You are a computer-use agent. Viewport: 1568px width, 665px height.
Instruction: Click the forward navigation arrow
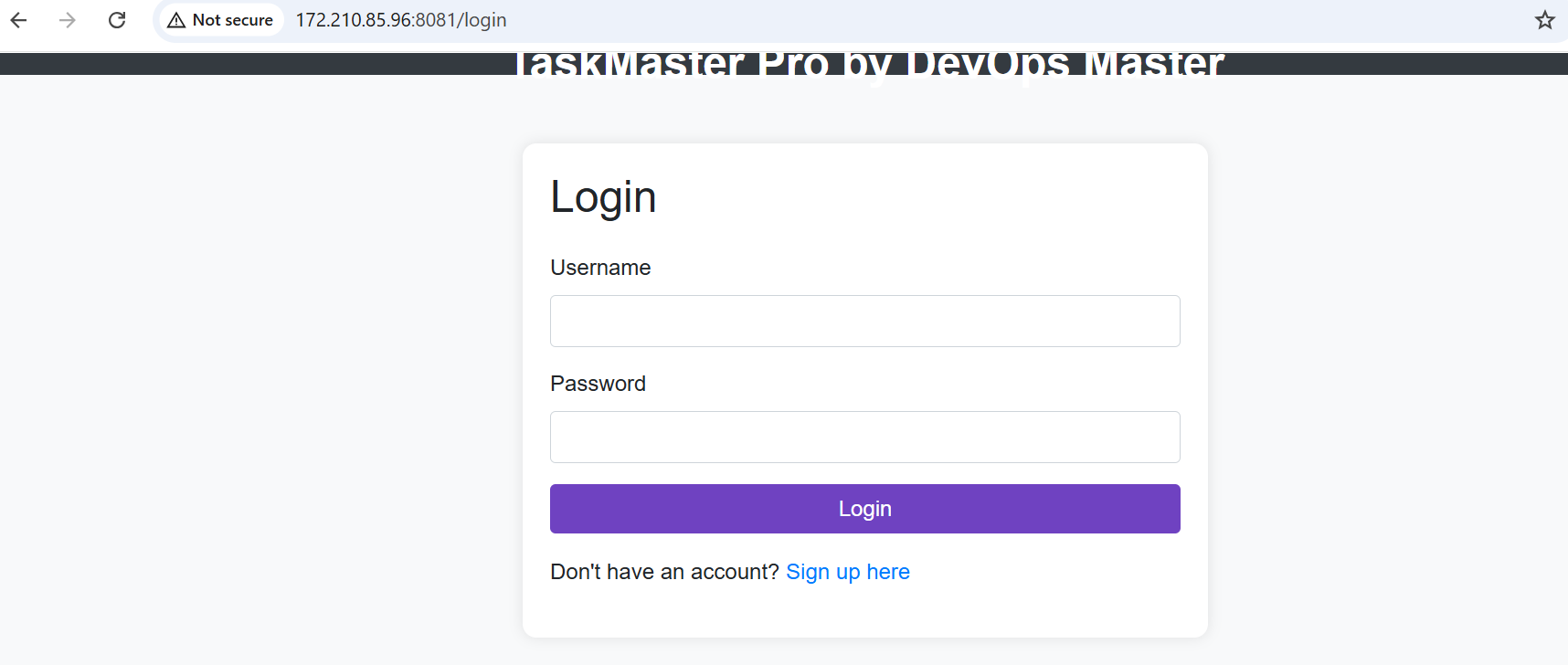[x=67, y=19]
